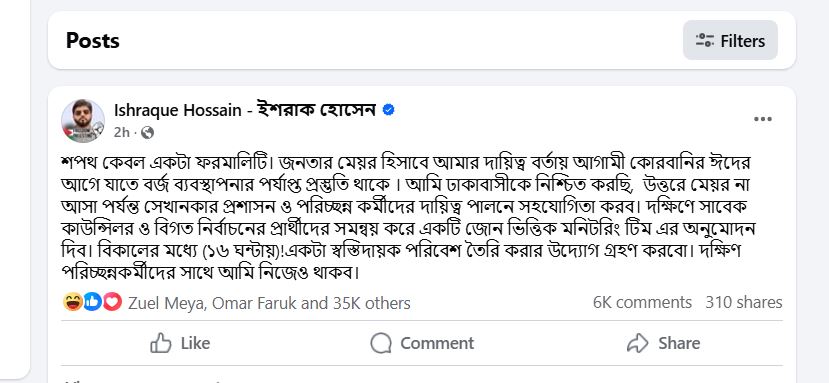View the 310 shares list

pos(743,303)
